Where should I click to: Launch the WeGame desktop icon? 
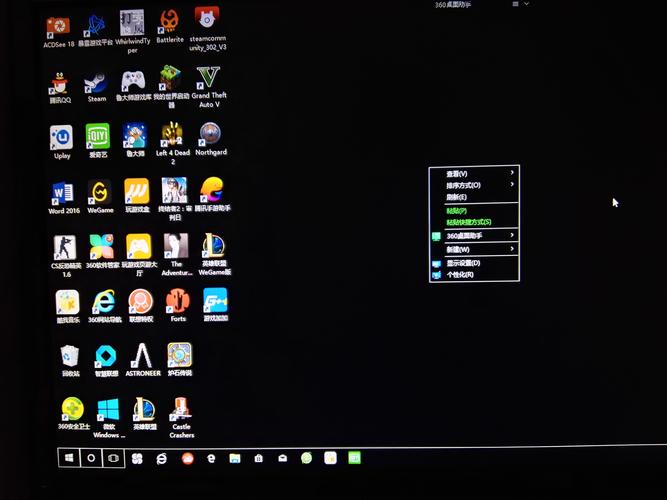point(100,196)
